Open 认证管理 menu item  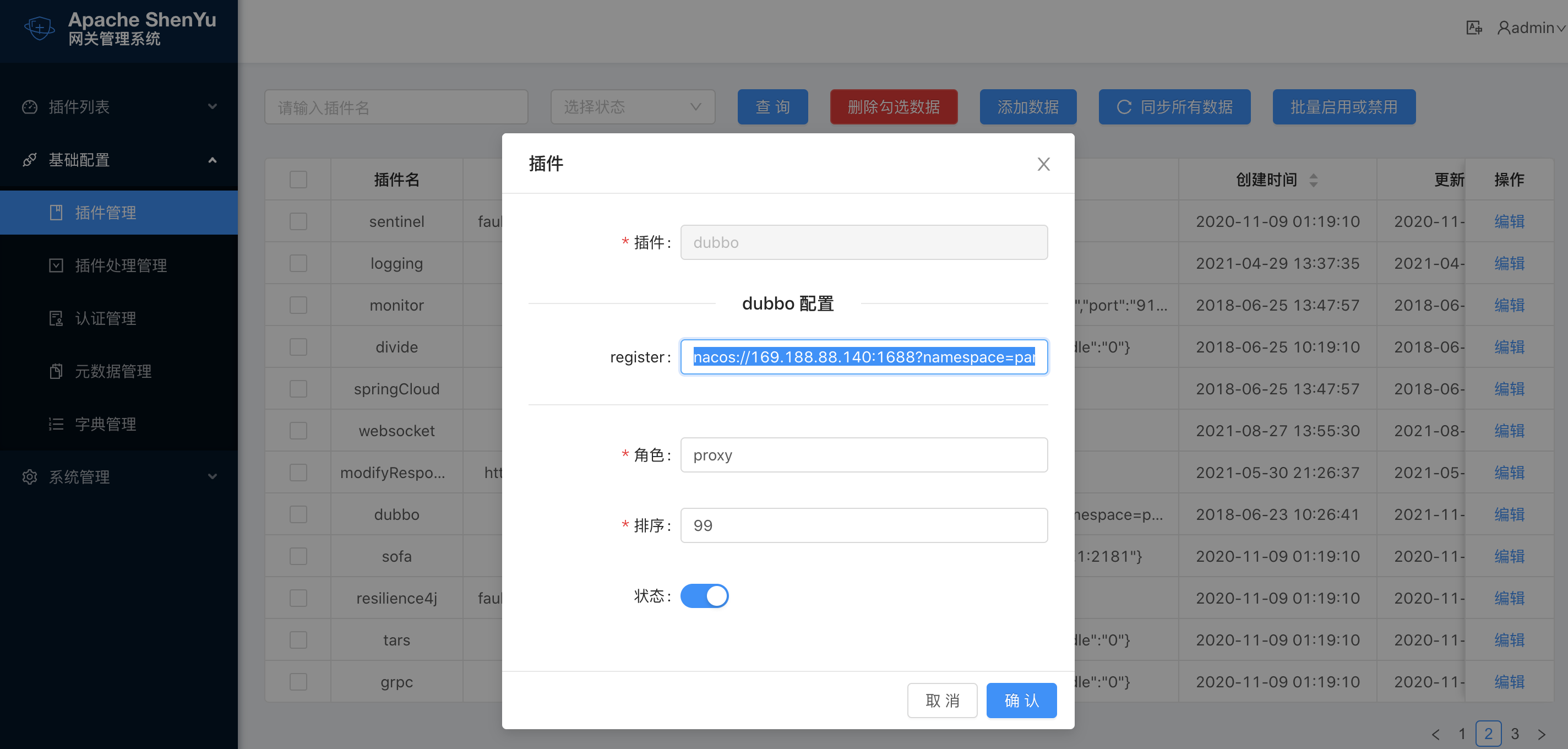coord(119,318)
